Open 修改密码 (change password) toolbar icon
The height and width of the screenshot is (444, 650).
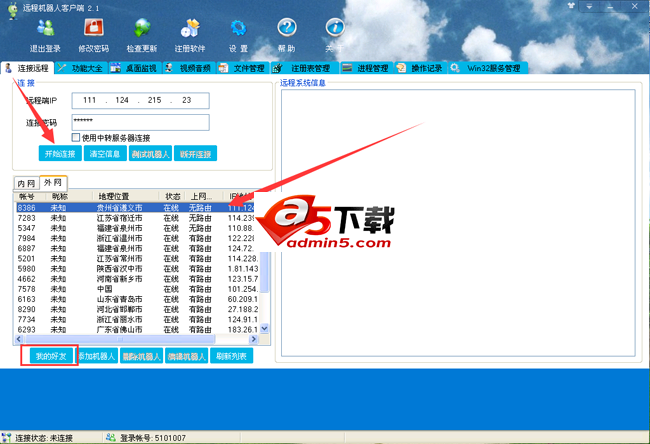coord(93,35)
